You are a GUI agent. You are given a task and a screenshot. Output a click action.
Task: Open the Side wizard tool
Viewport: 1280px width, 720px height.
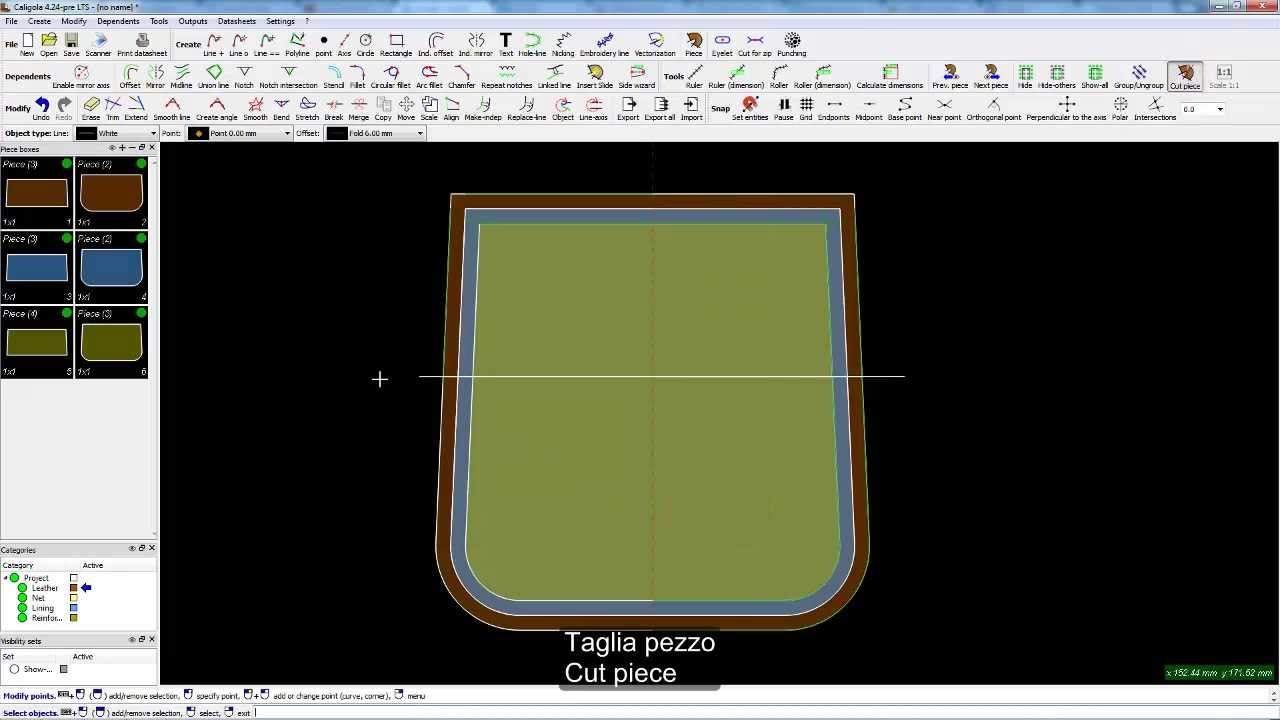[636, 77]
